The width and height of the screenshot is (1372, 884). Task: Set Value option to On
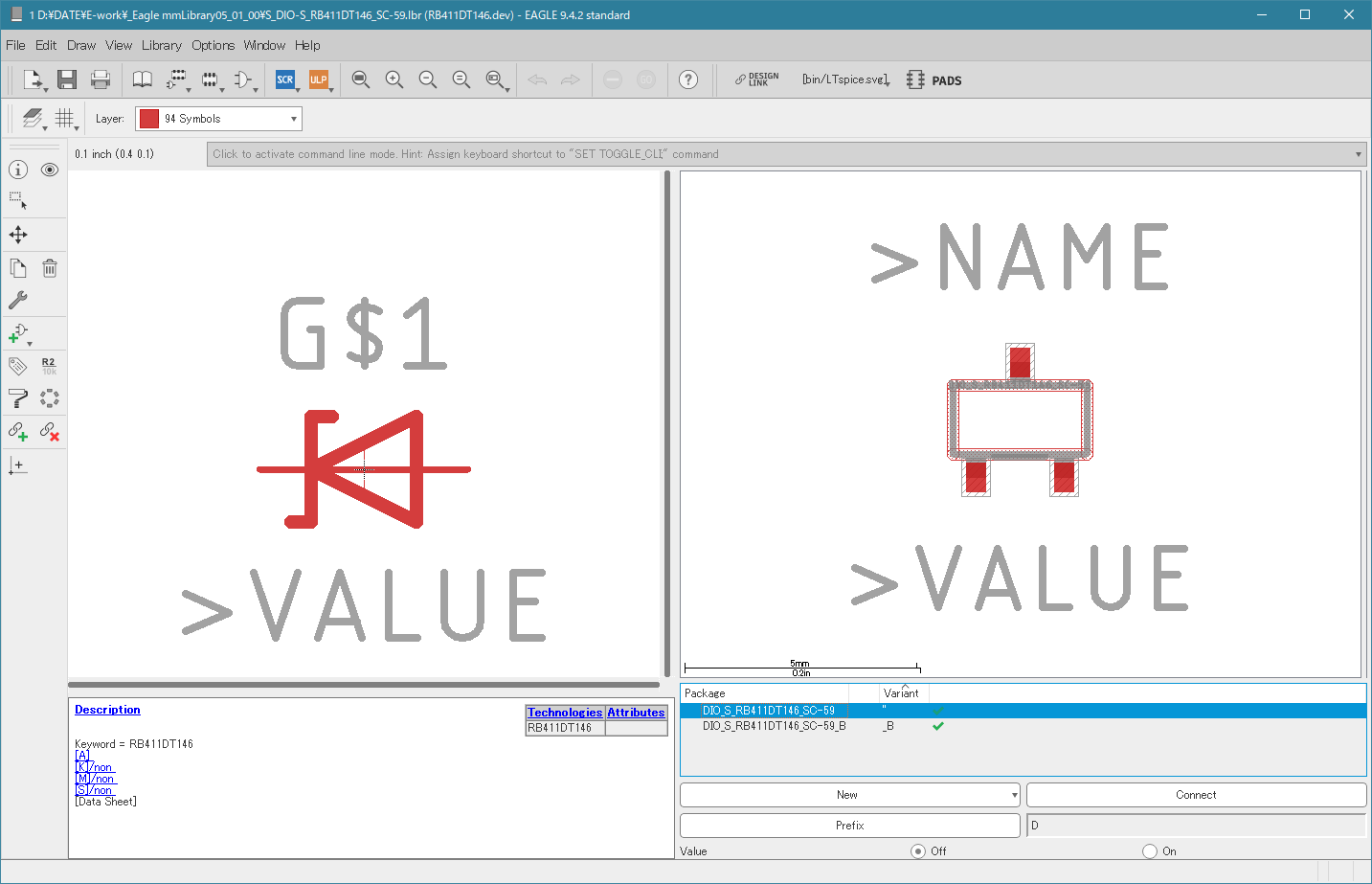click(x=1150, y=850)
